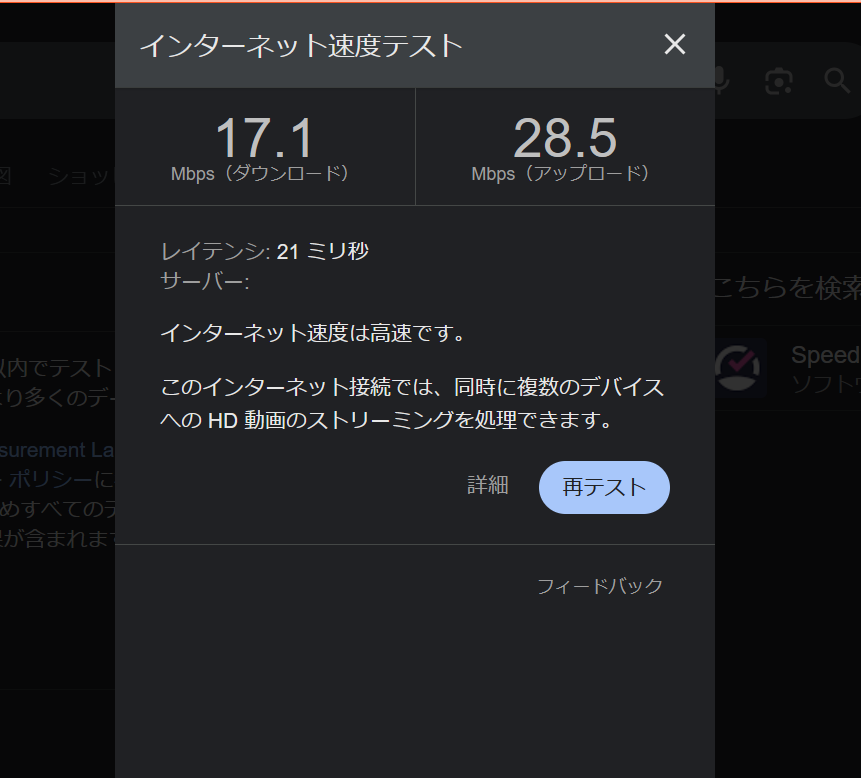The height and width of the screenshot is (778, 861).
Task: Click 詳細 to view test details
Action: click(x=488, y=486)
